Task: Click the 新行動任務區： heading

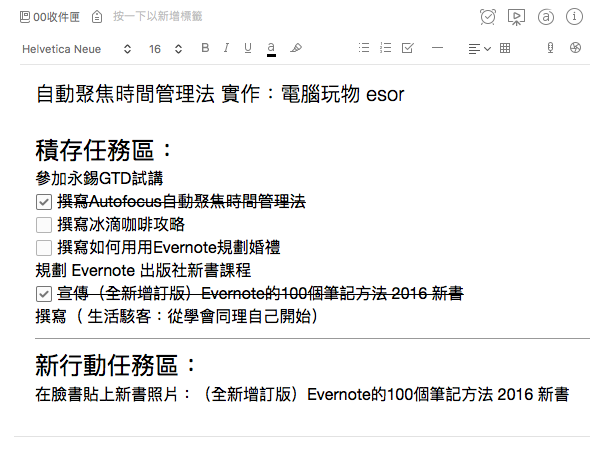Action: pyautogui.click(x=116, y=365)
